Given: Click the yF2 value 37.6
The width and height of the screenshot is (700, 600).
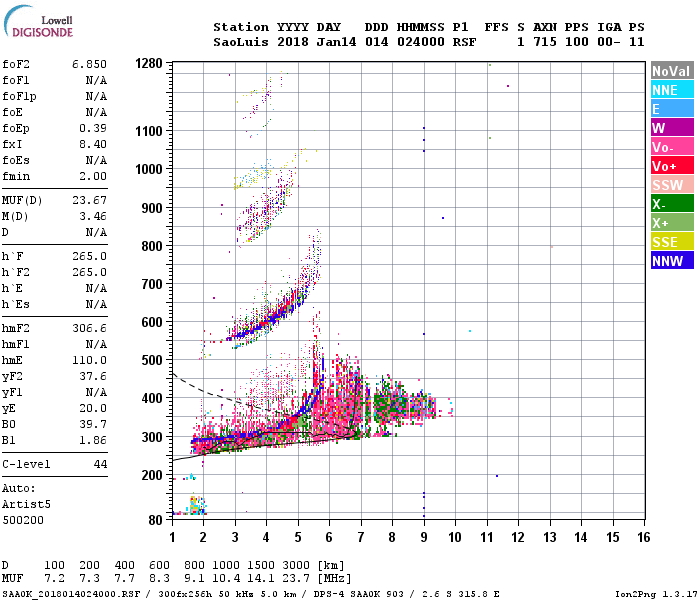Looking at the screenshot, I should pos(93,376).
